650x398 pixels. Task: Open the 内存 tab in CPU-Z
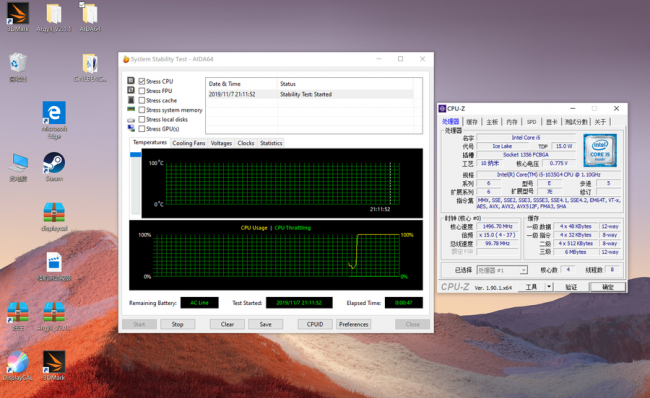[512, 121]
